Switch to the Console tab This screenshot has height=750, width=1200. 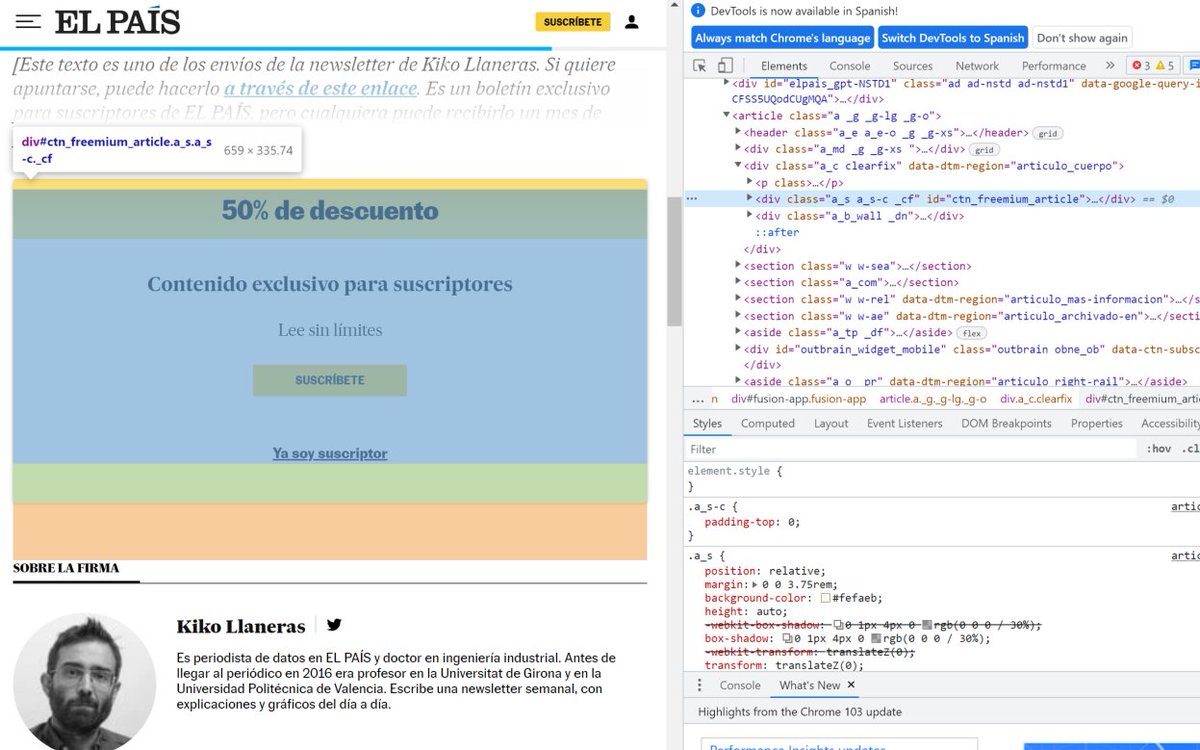pos(849,66)
